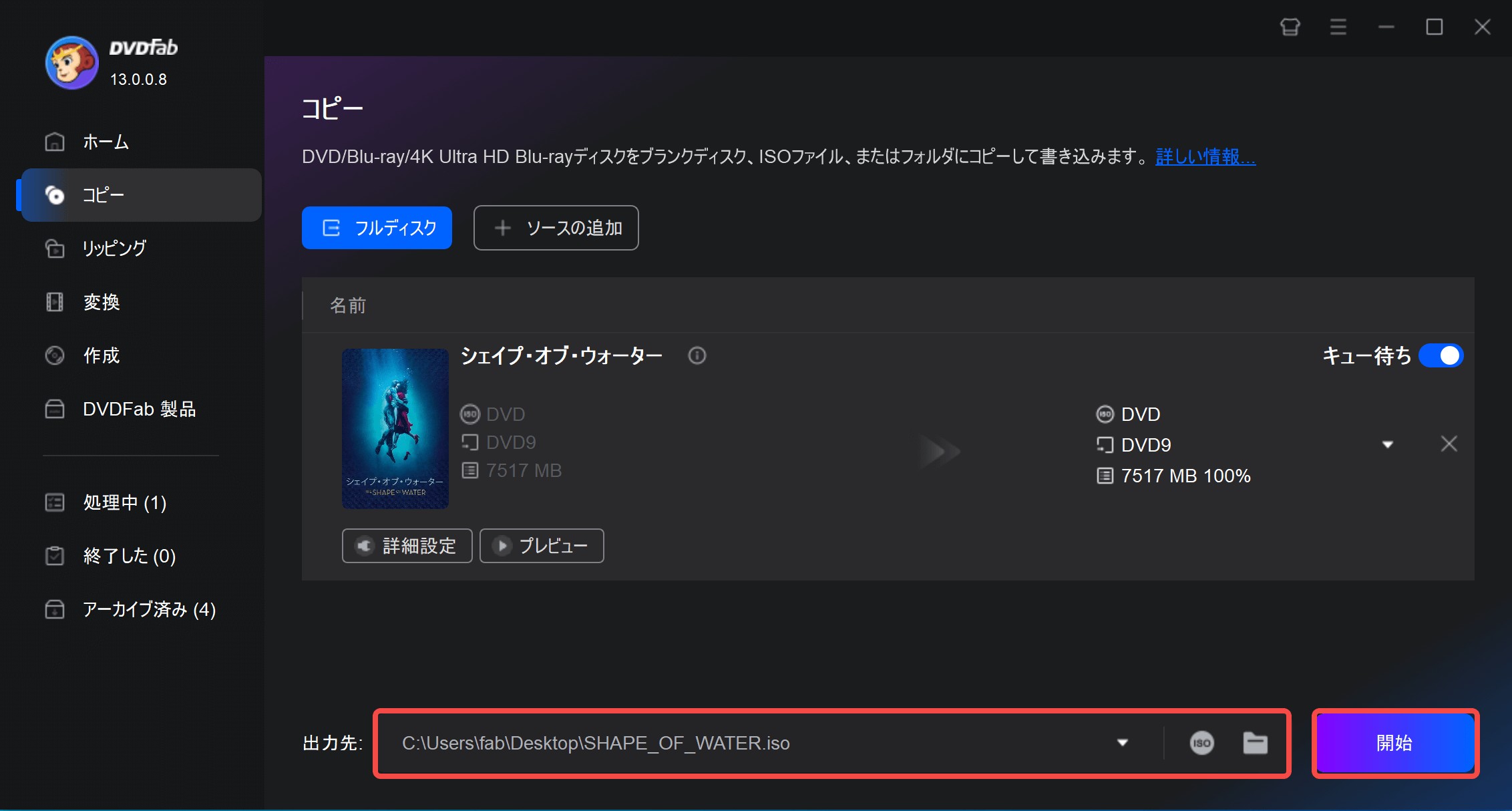
Task: Click output text 7517 MB 100%
Action: [x=1186, y=476]
